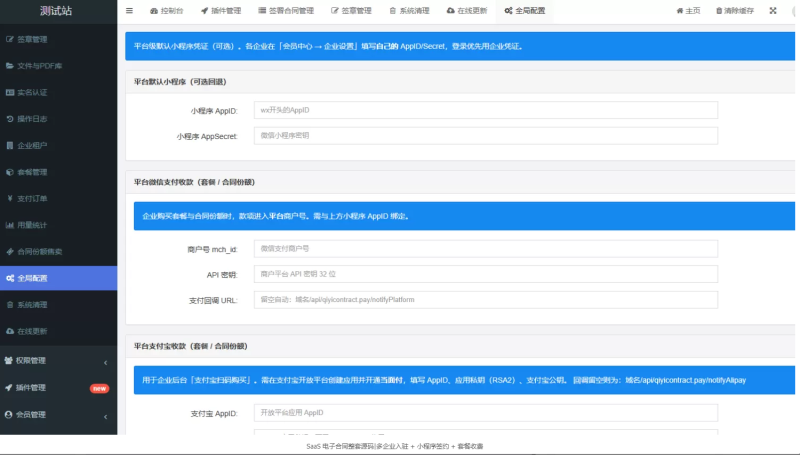Click the fullscreen expand icon in top bar
The image size is (800, 455).
point(773,11)
